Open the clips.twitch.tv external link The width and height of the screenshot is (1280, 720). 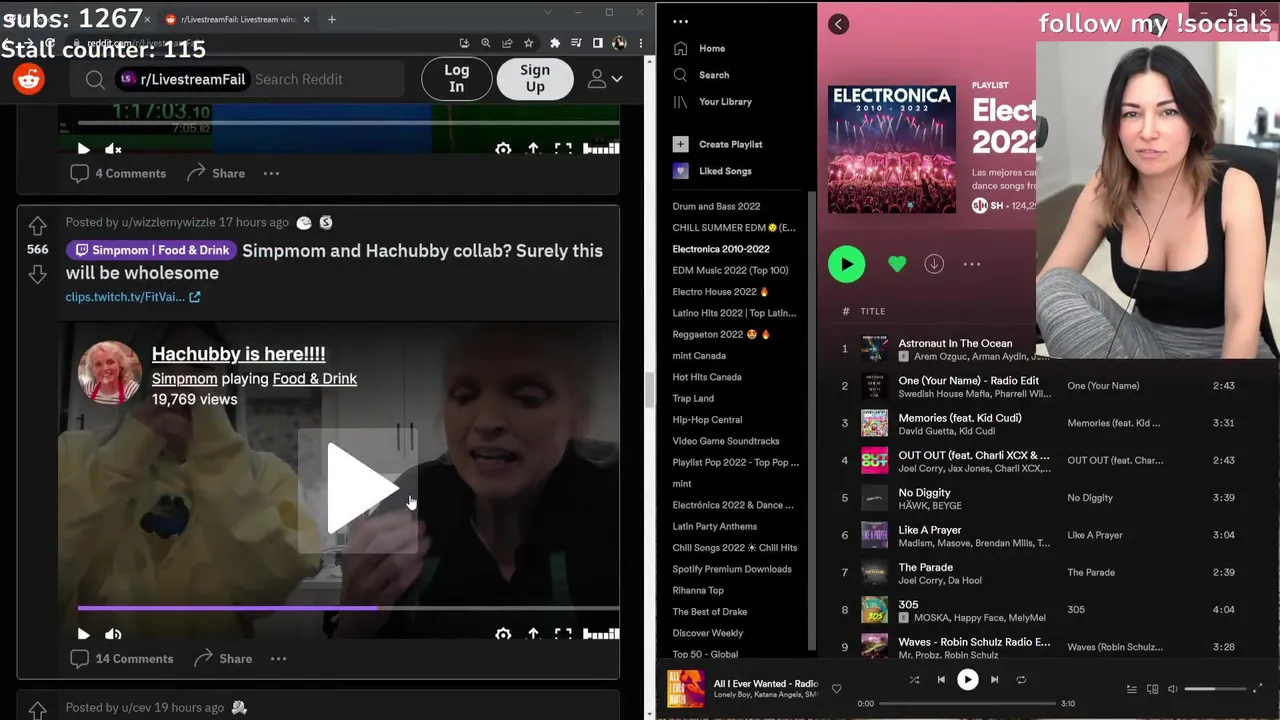pyautogui.click(x=133, y=297)
